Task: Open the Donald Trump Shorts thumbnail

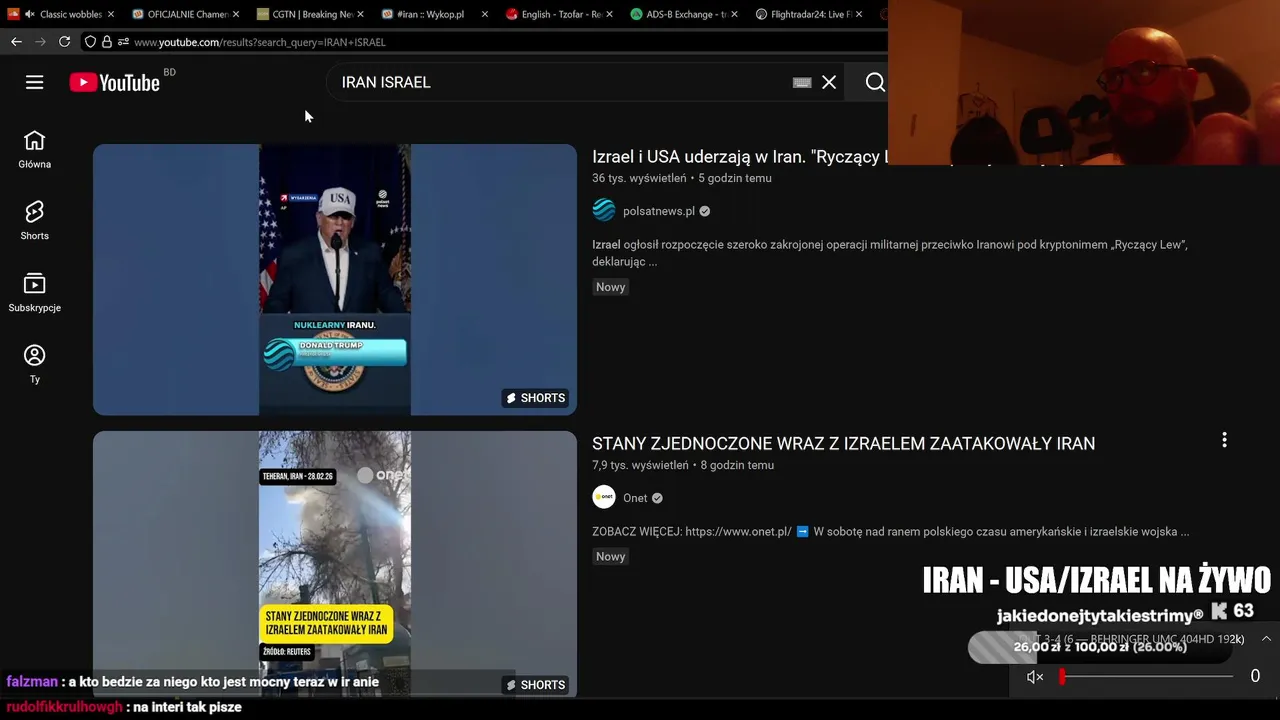Action: point(335,279)
